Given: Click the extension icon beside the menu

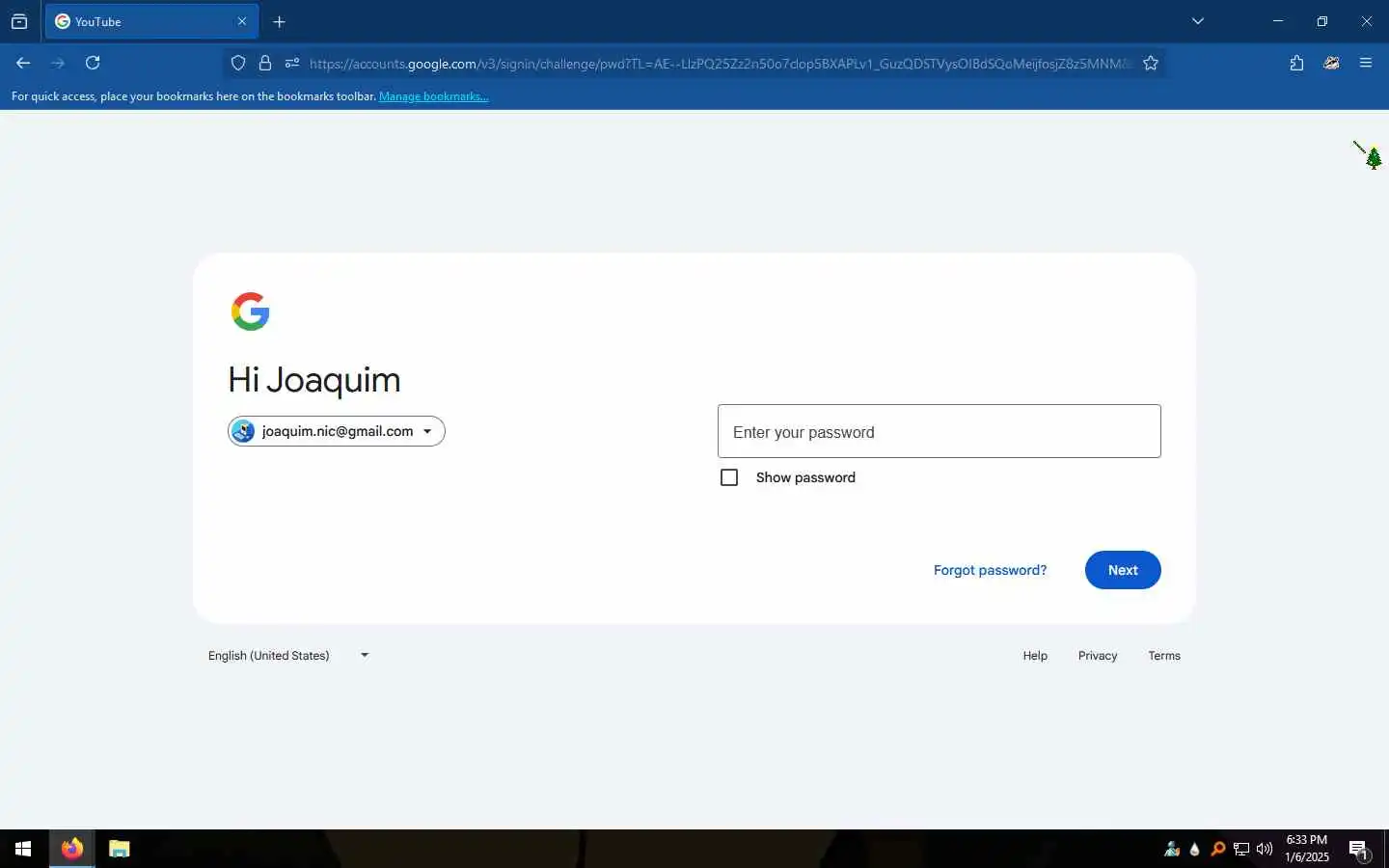Looking at the screenshot, I should (x=1331, y=63).
